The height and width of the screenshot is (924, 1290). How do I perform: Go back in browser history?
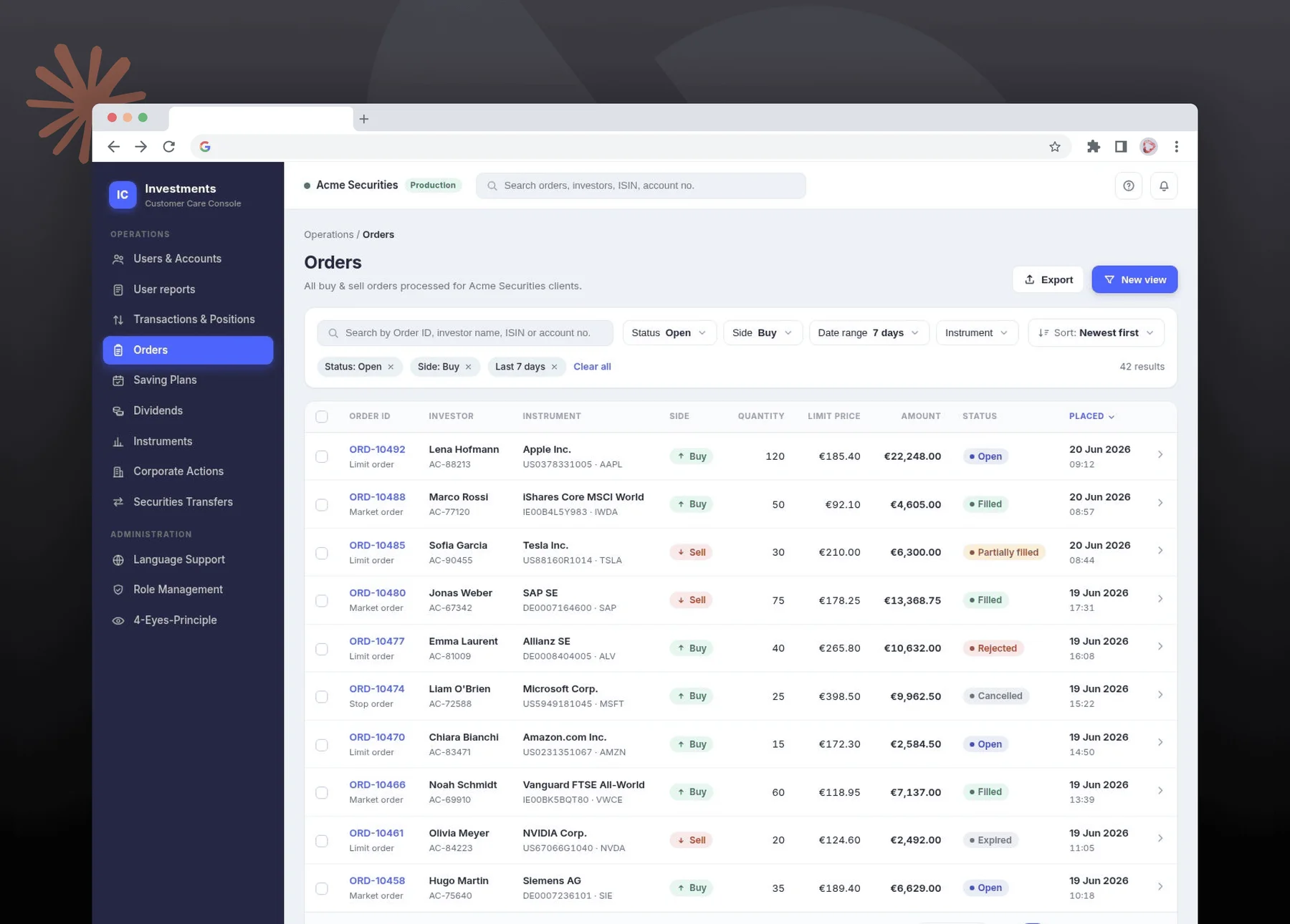tap(113, 147)
